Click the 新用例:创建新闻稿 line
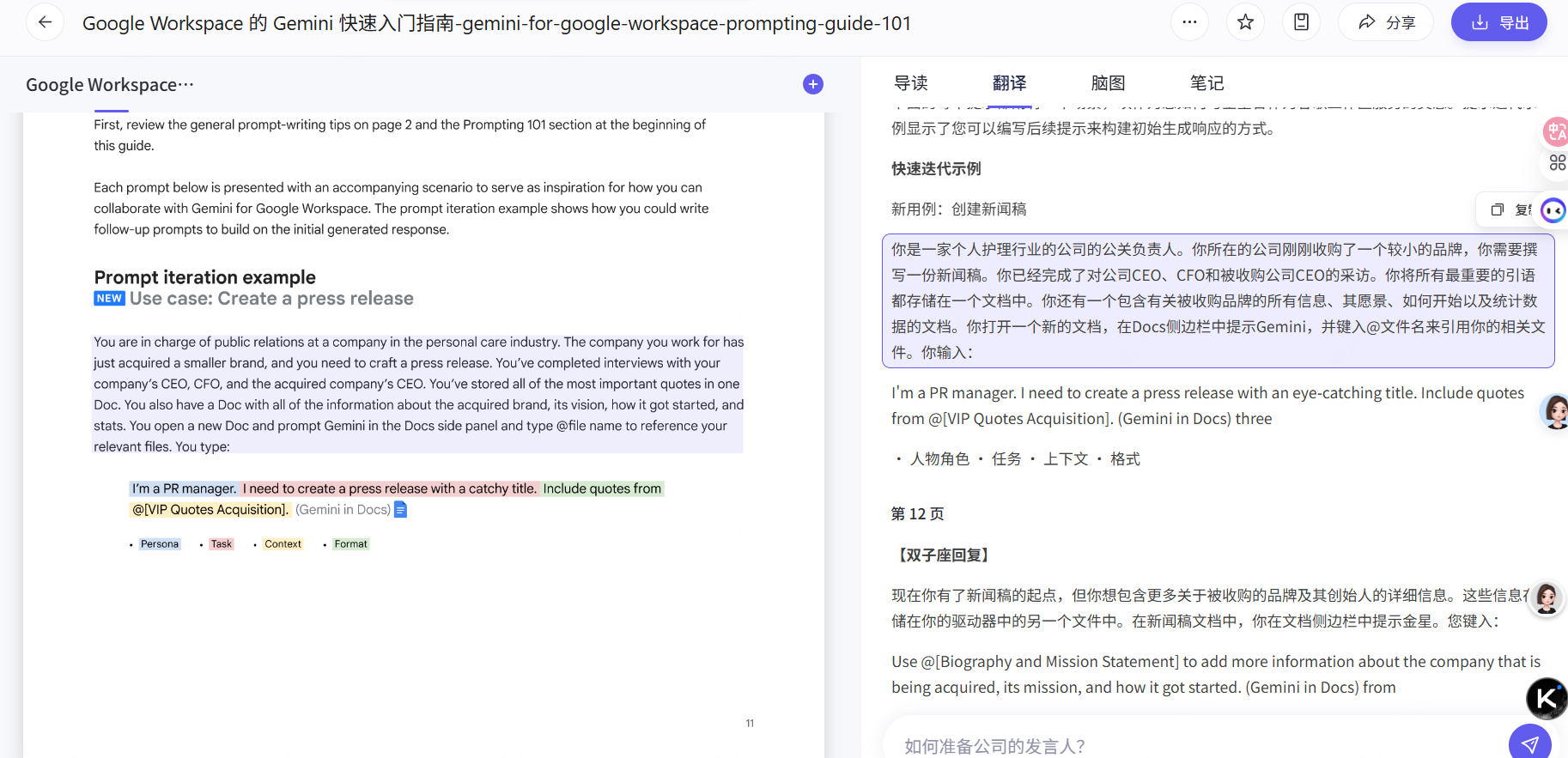This screenshot has height=758, width=1568. coord(958,209)
